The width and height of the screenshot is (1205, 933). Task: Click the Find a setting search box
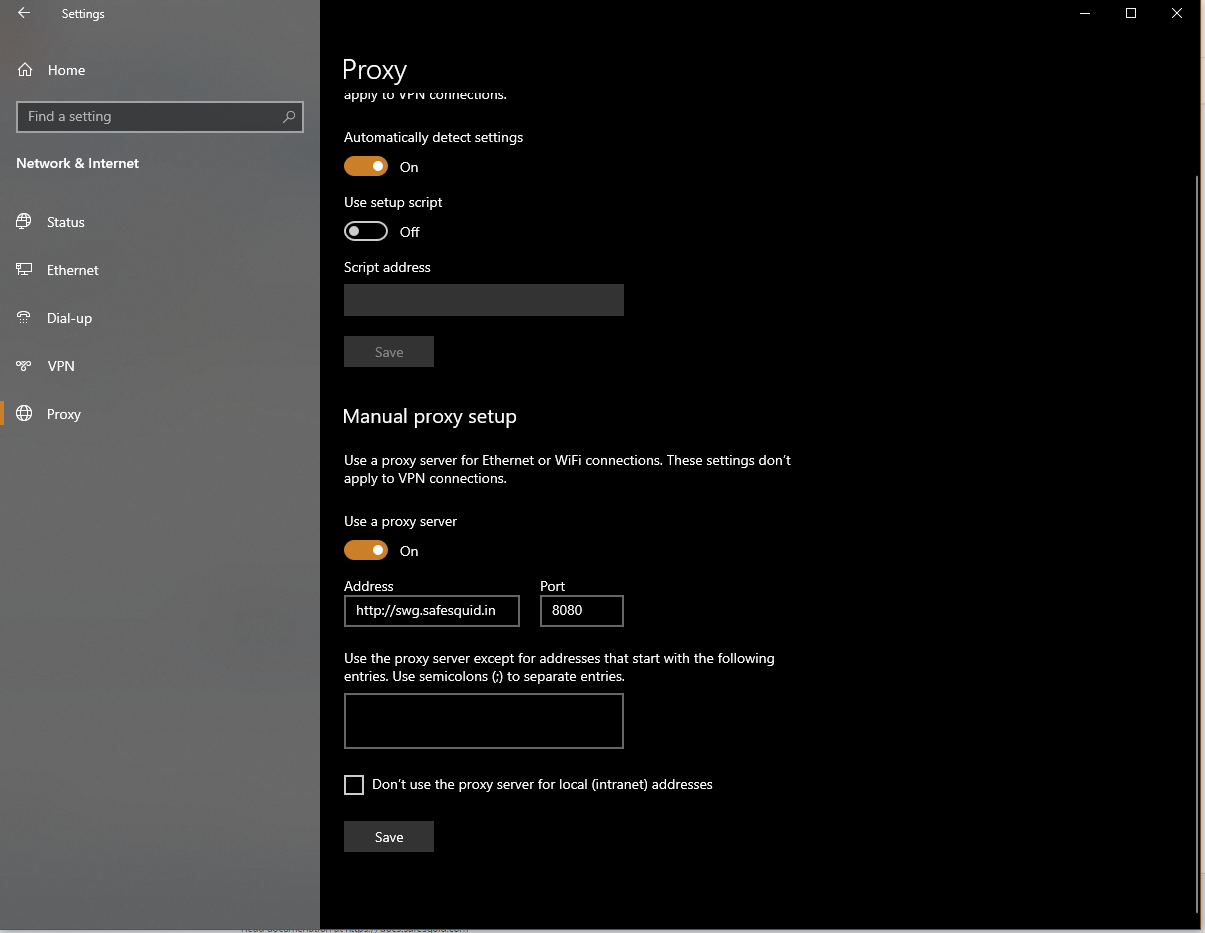coord(150,117)
